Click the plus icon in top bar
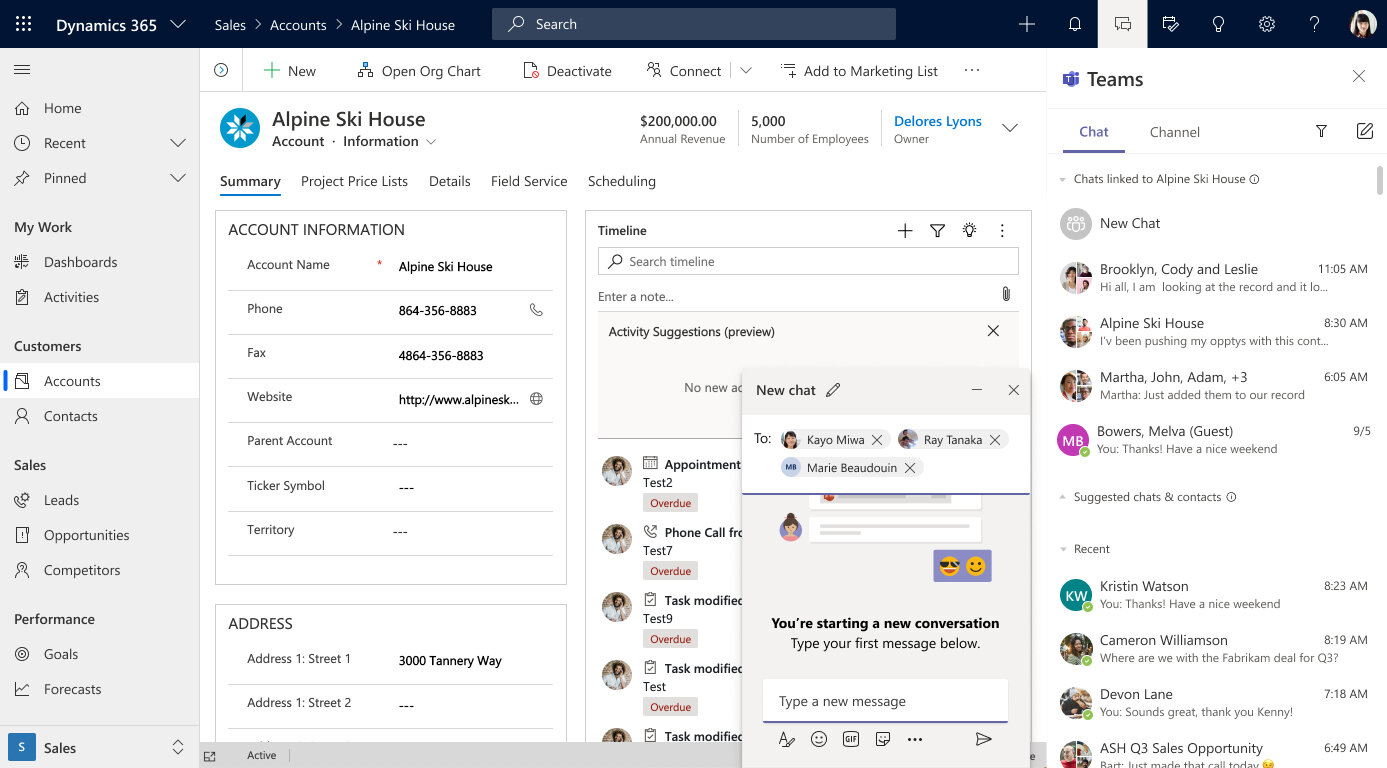Image resolution: width=1387 pixels, height=768 pixels. click(x=1027, y=24)
